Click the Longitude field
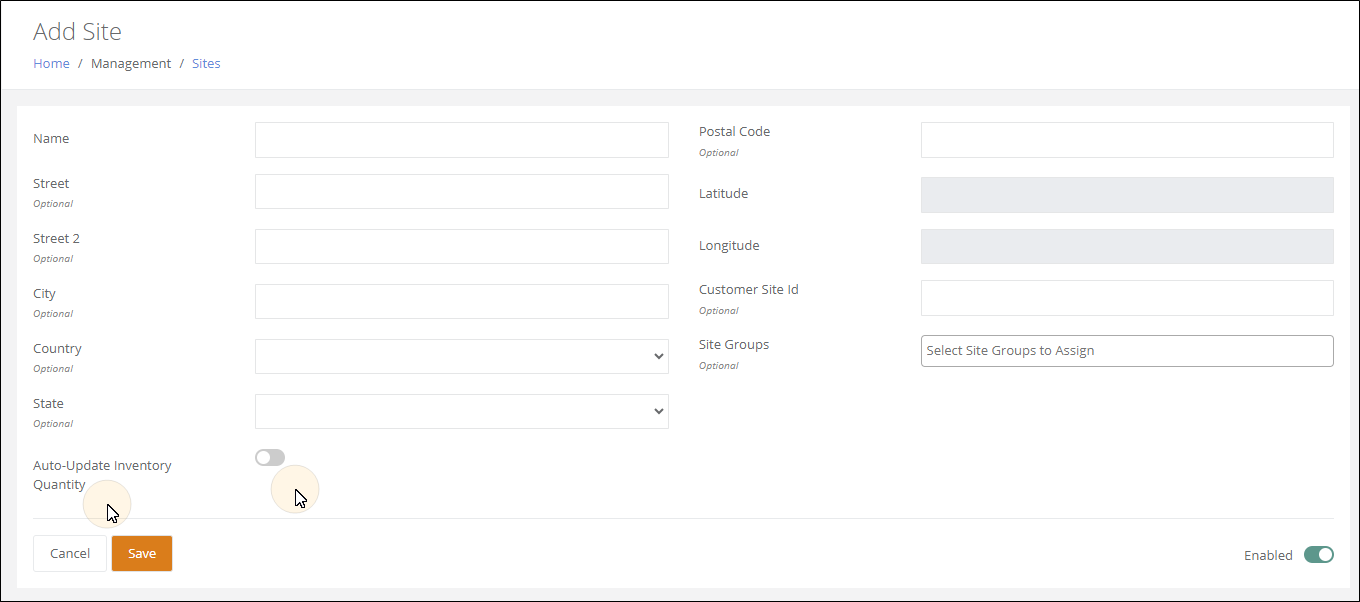This screenshot has width=1360, height=602. (x=1127, y=246)
